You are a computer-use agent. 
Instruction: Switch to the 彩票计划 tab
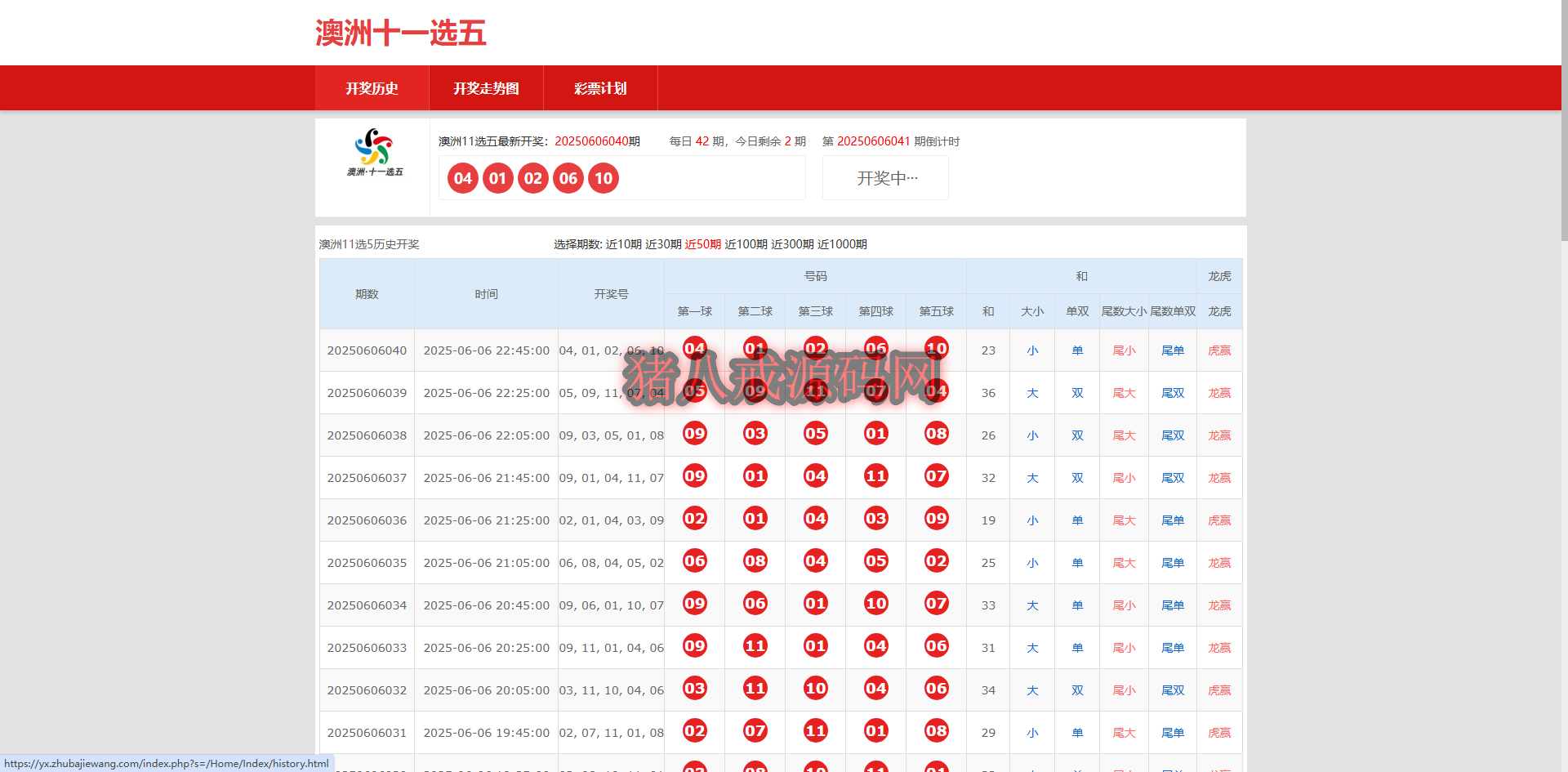pos(600,88)
